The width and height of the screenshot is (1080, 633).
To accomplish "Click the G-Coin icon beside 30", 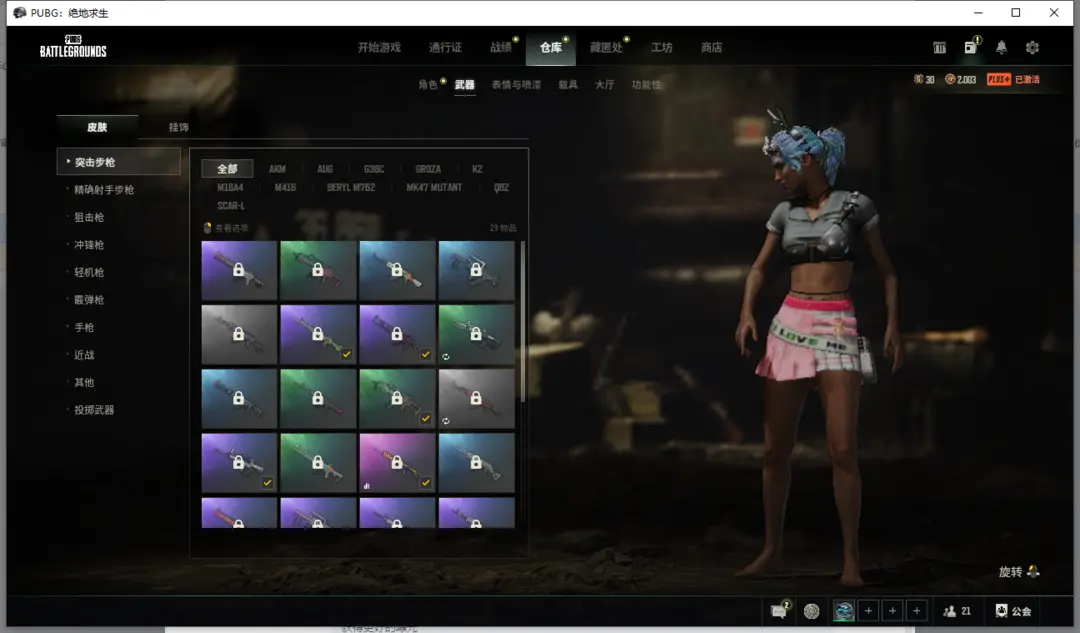I will 918,79.
